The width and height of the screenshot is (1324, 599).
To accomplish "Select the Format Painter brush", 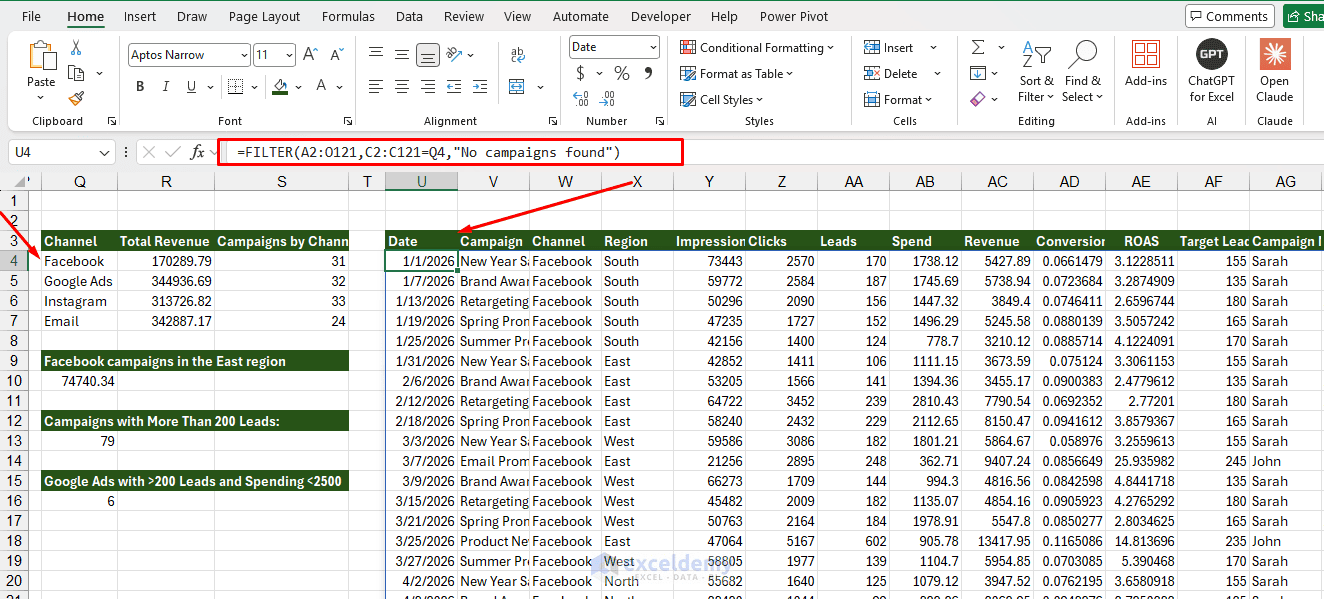I will coord(76,98).
